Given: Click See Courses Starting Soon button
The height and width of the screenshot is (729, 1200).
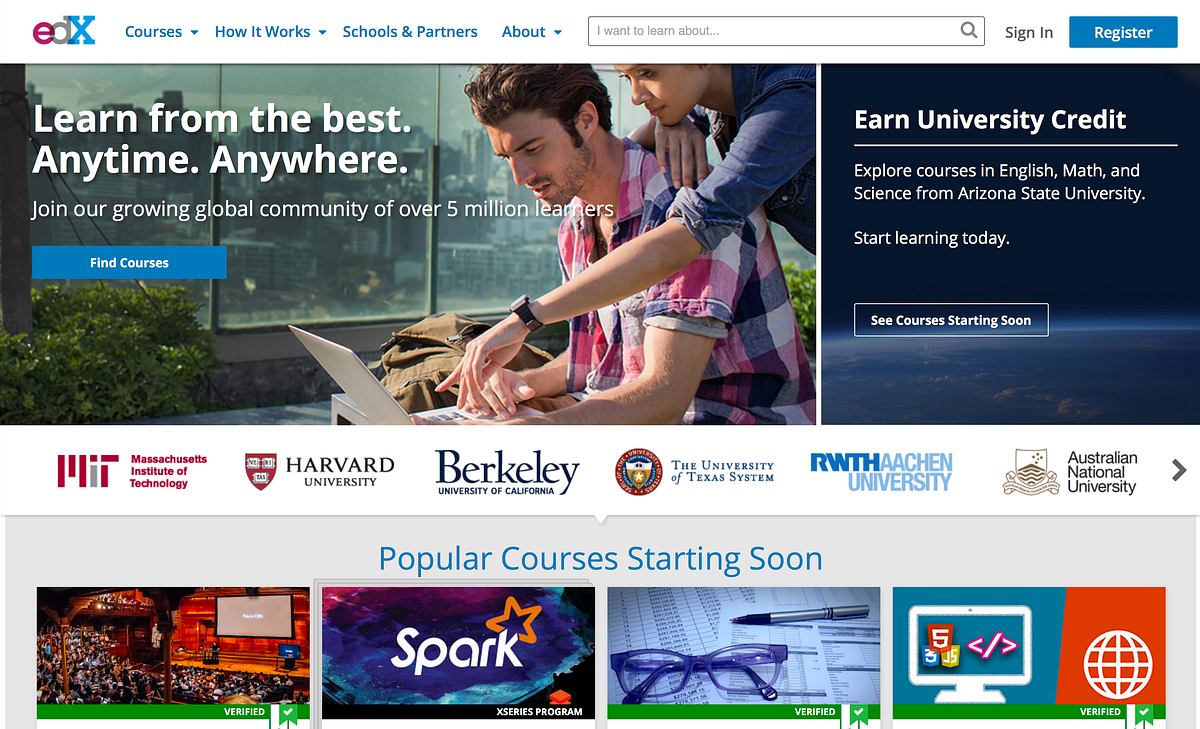Looking at the screenshot, I should (x=951, y=320).
